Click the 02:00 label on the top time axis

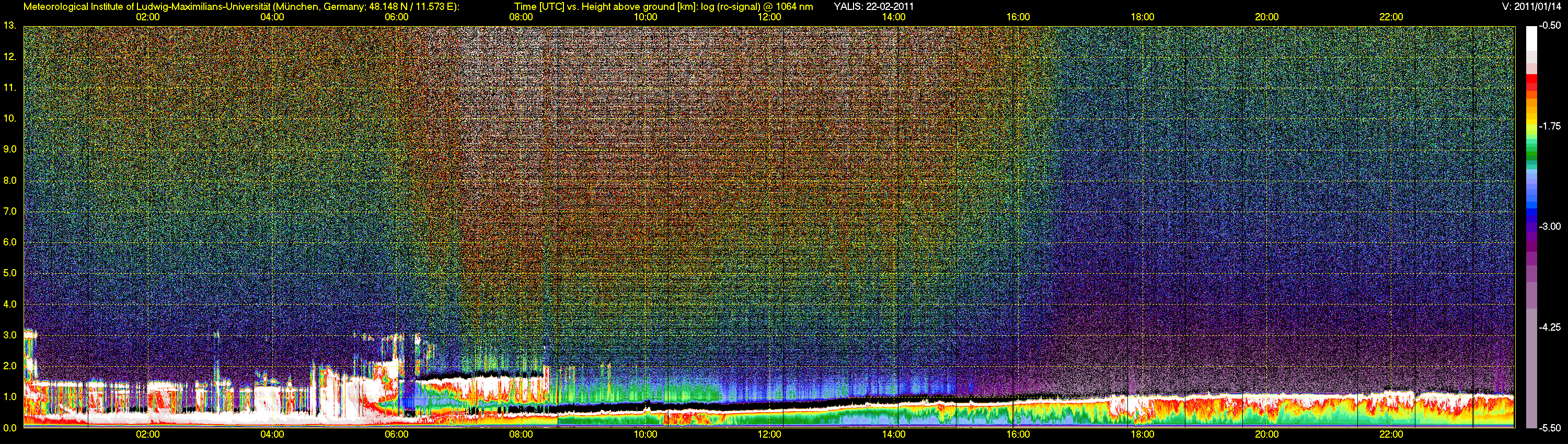148,17
